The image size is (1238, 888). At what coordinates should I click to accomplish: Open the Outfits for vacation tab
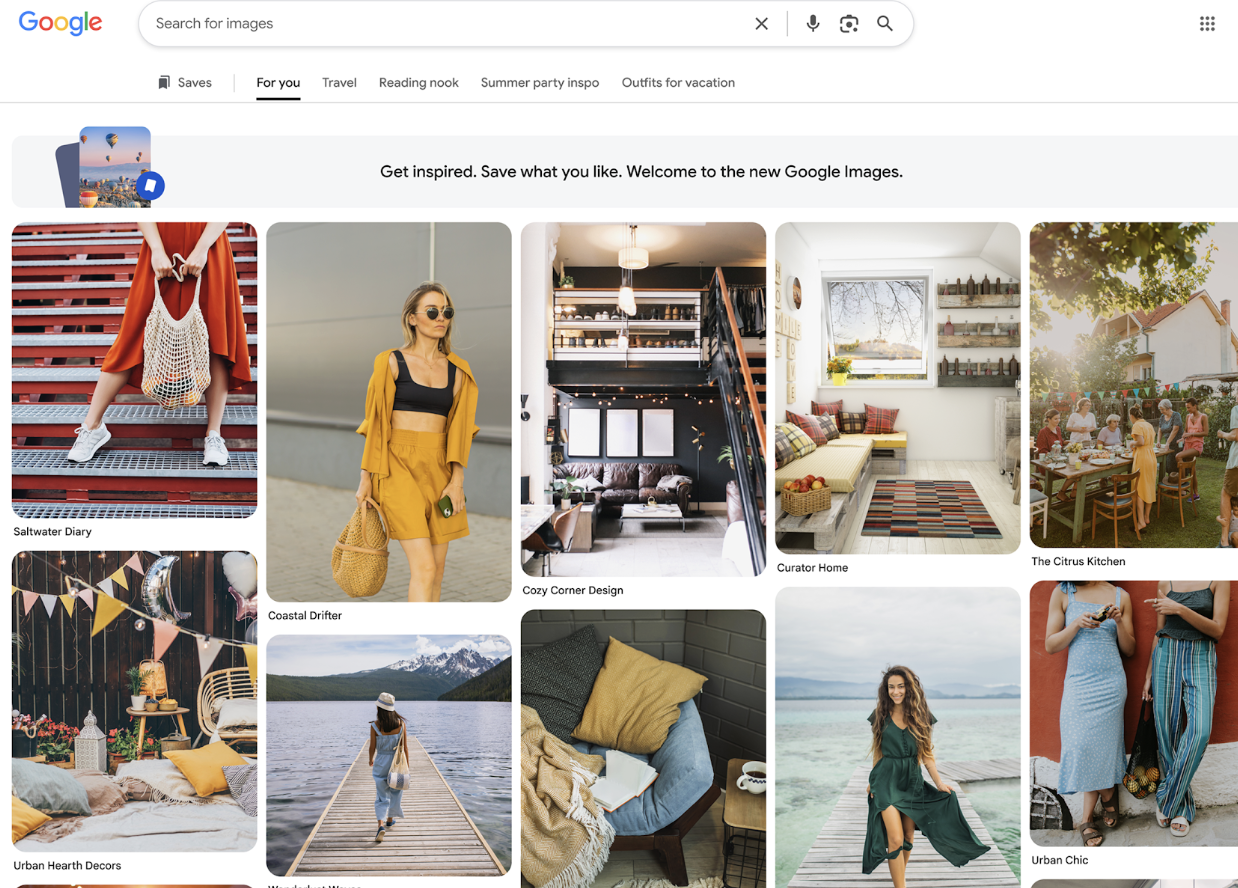pyautogui.click(x=678, y=83)
